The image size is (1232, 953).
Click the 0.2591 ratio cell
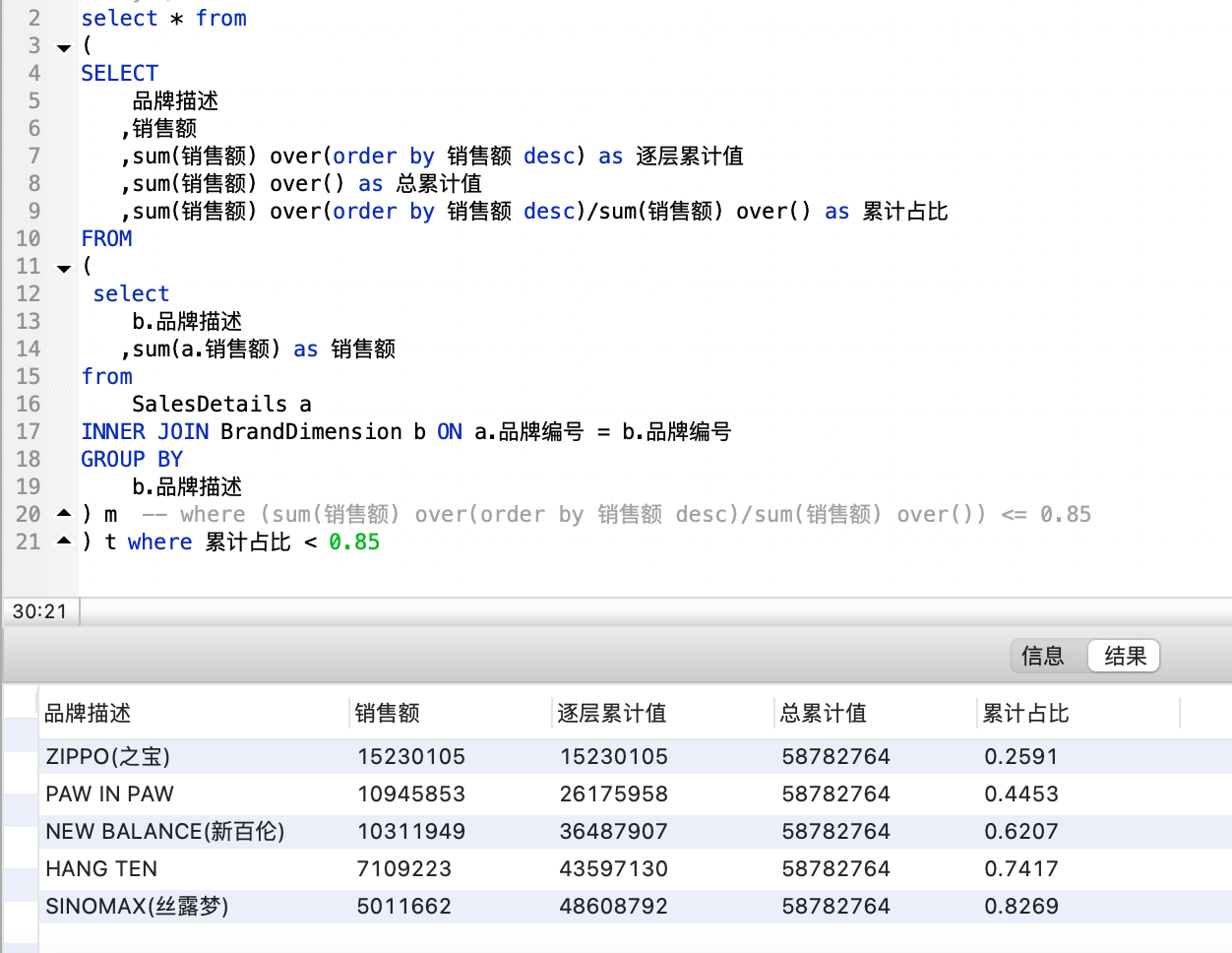click(x=1021, y=756)
